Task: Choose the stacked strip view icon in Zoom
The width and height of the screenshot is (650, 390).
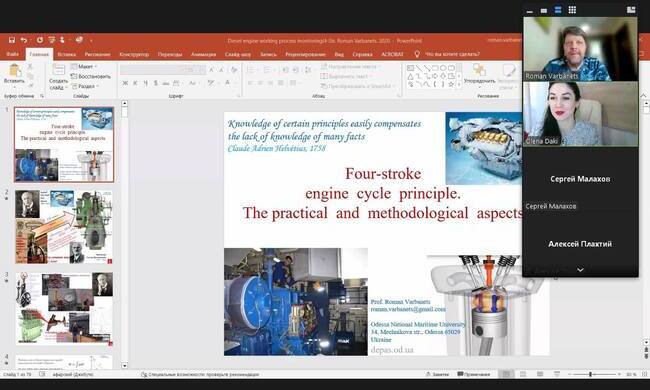Action: (558, 10)
